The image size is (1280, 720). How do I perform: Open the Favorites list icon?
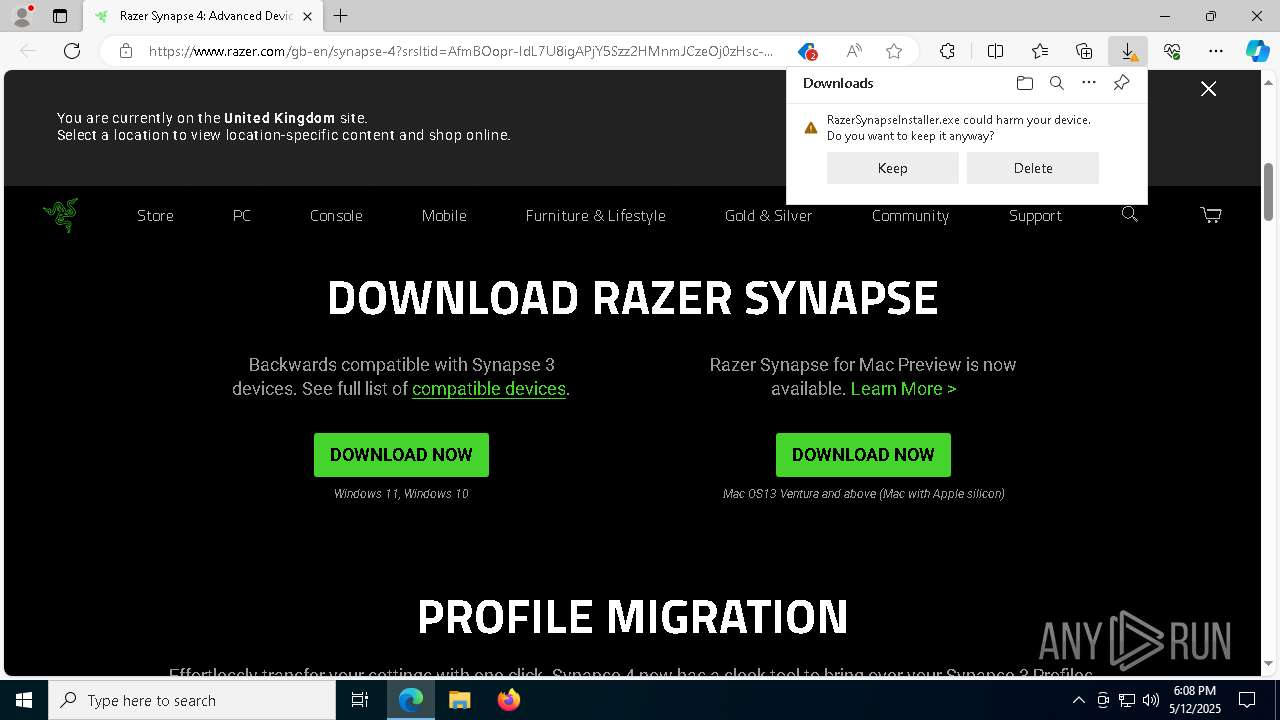click(x=1040, y=51)
